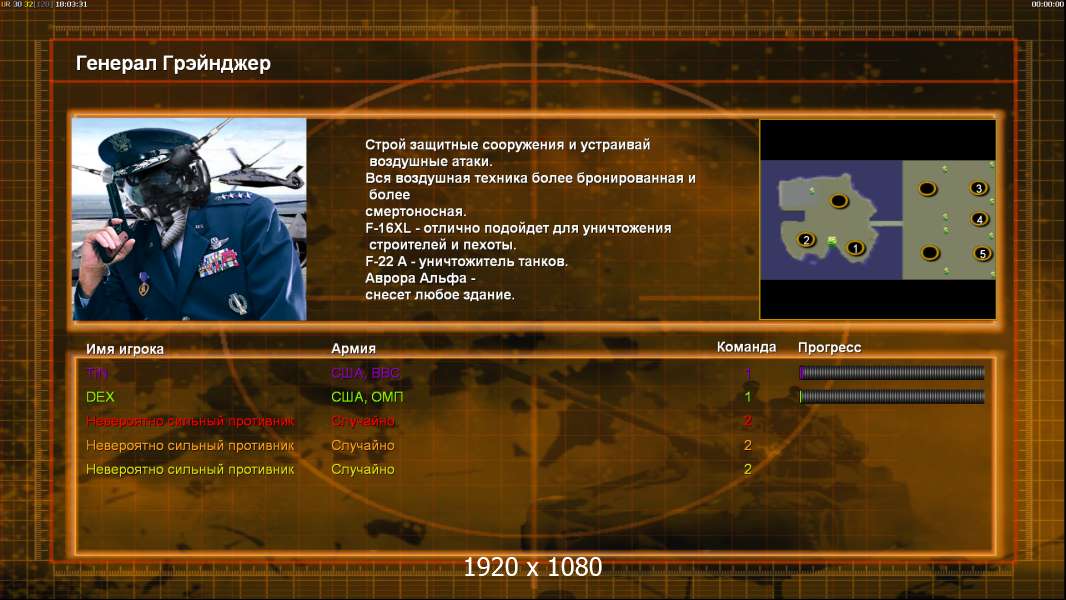Click start position marker 2 on minimap
Viewport: 1066px width, 600px height.
click(806, 240)
